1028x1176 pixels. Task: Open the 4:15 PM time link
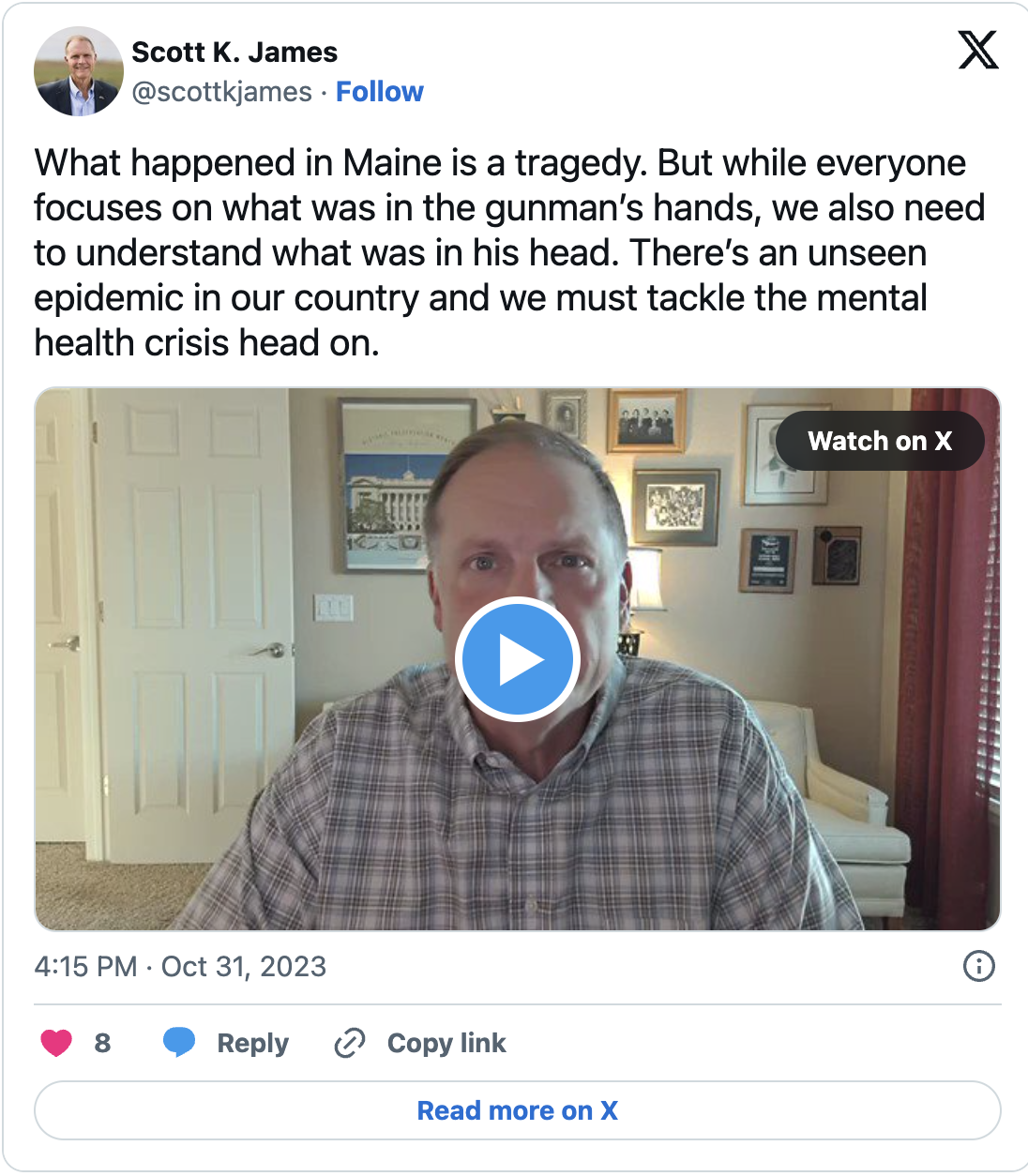(85, 966)
